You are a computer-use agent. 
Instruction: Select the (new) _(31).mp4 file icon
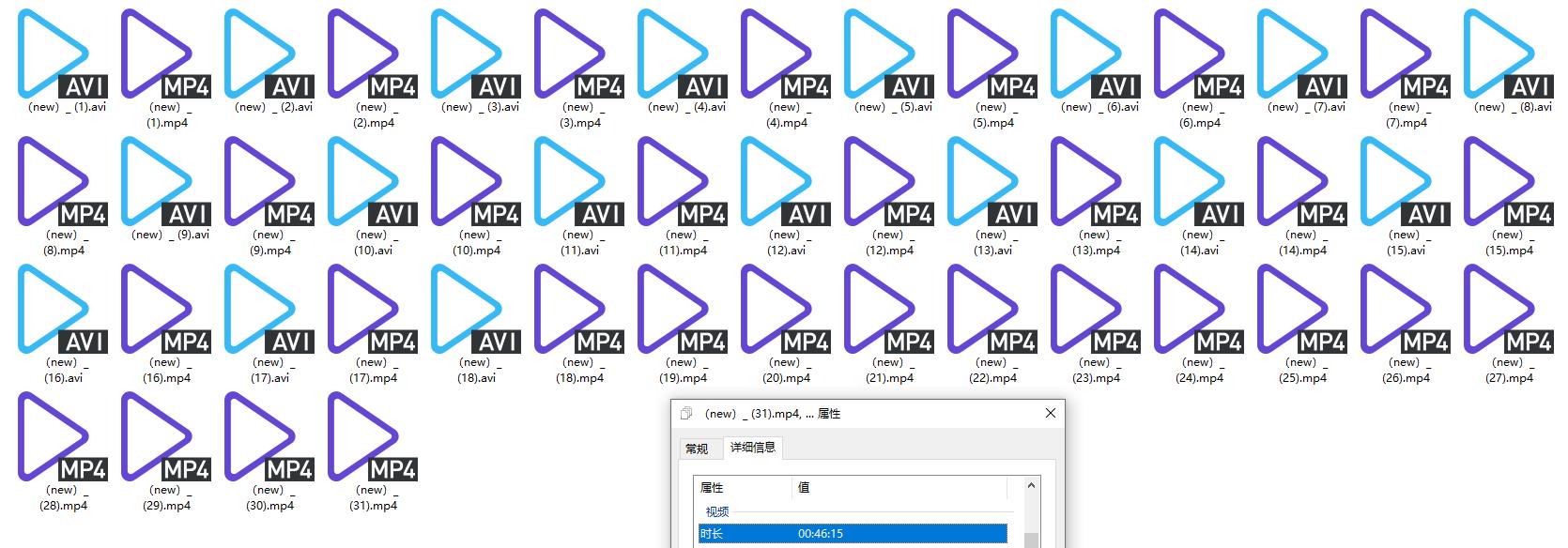click(372, 436)
